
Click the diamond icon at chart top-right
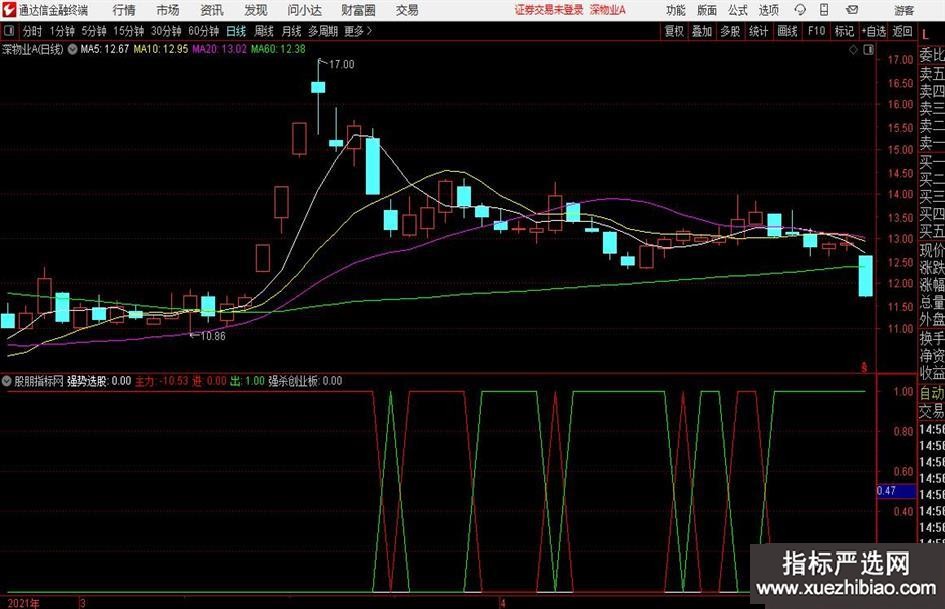[853, 50]
